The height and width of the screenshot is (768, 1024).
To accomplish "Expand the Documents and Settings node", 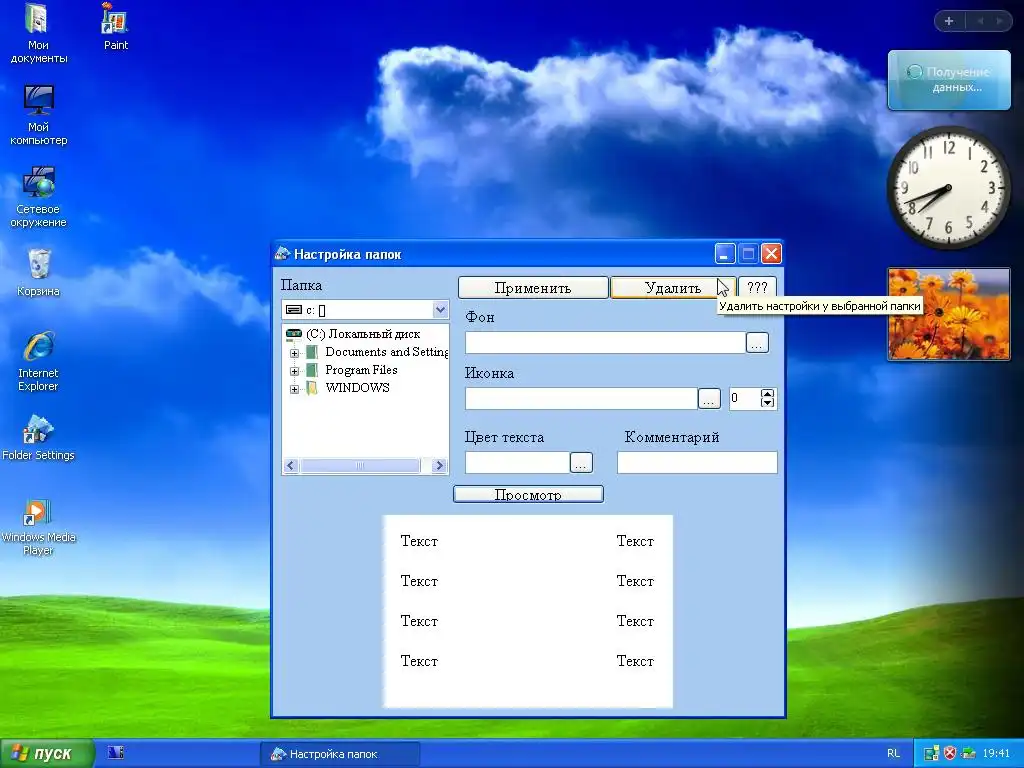I will click(x=295, y=353).
